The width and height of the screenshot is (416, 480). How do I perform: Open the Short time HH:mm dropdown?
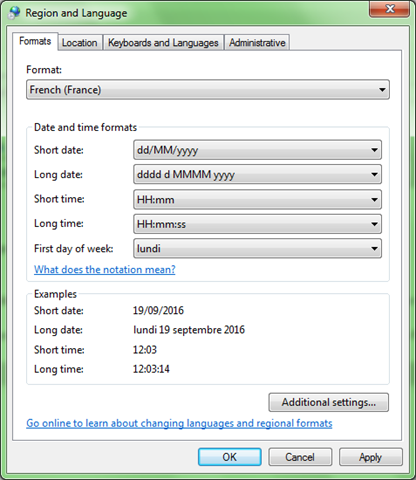coord(257,199)
